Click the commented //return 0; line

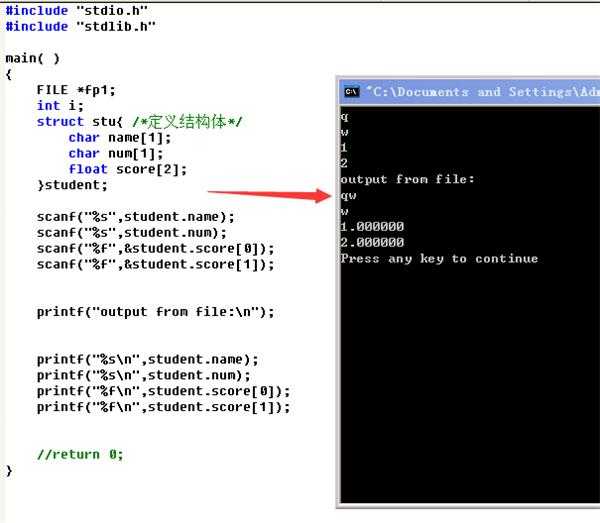[x=80, y=454]
